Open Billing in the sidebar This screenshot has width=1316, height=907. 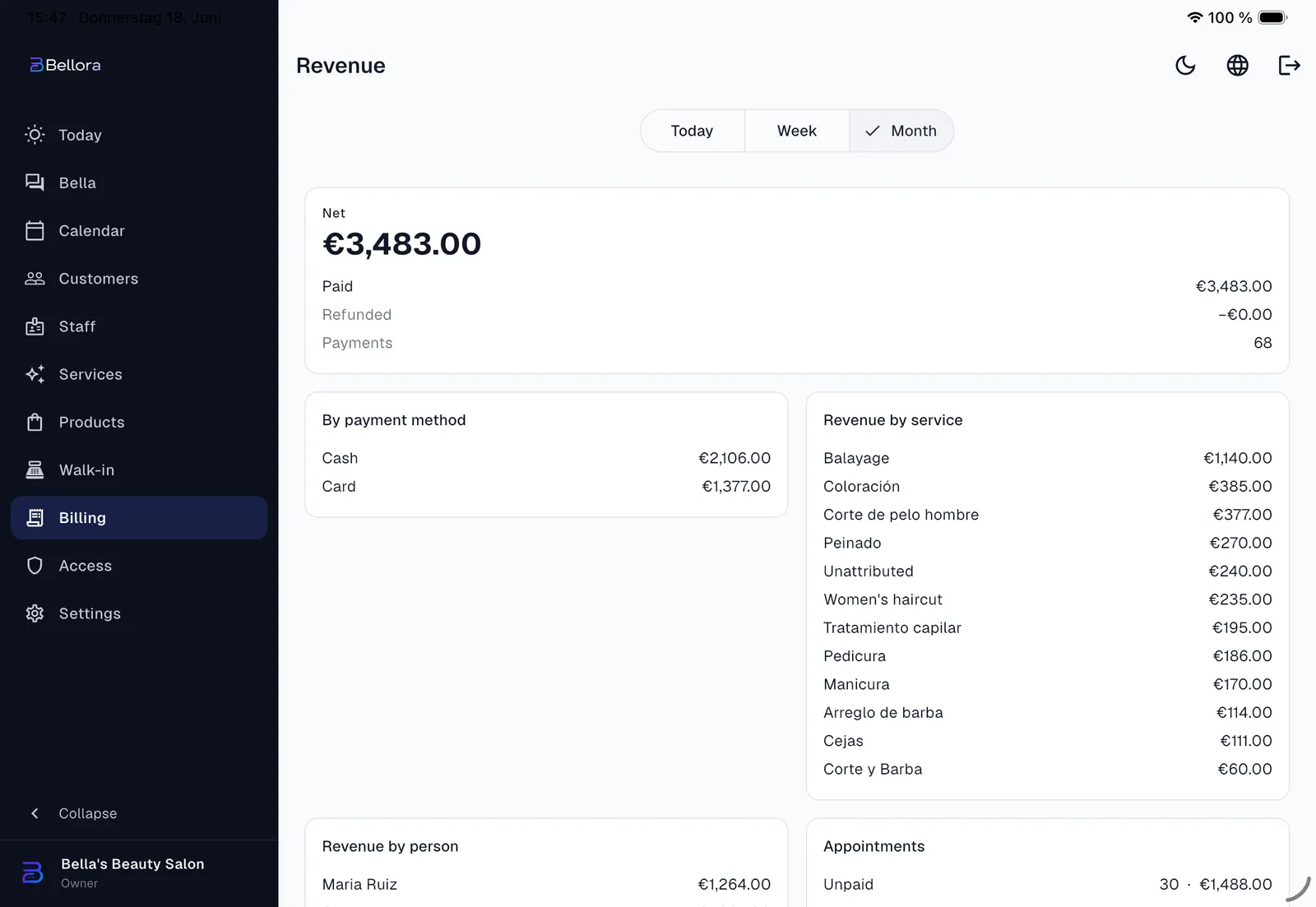139,517
